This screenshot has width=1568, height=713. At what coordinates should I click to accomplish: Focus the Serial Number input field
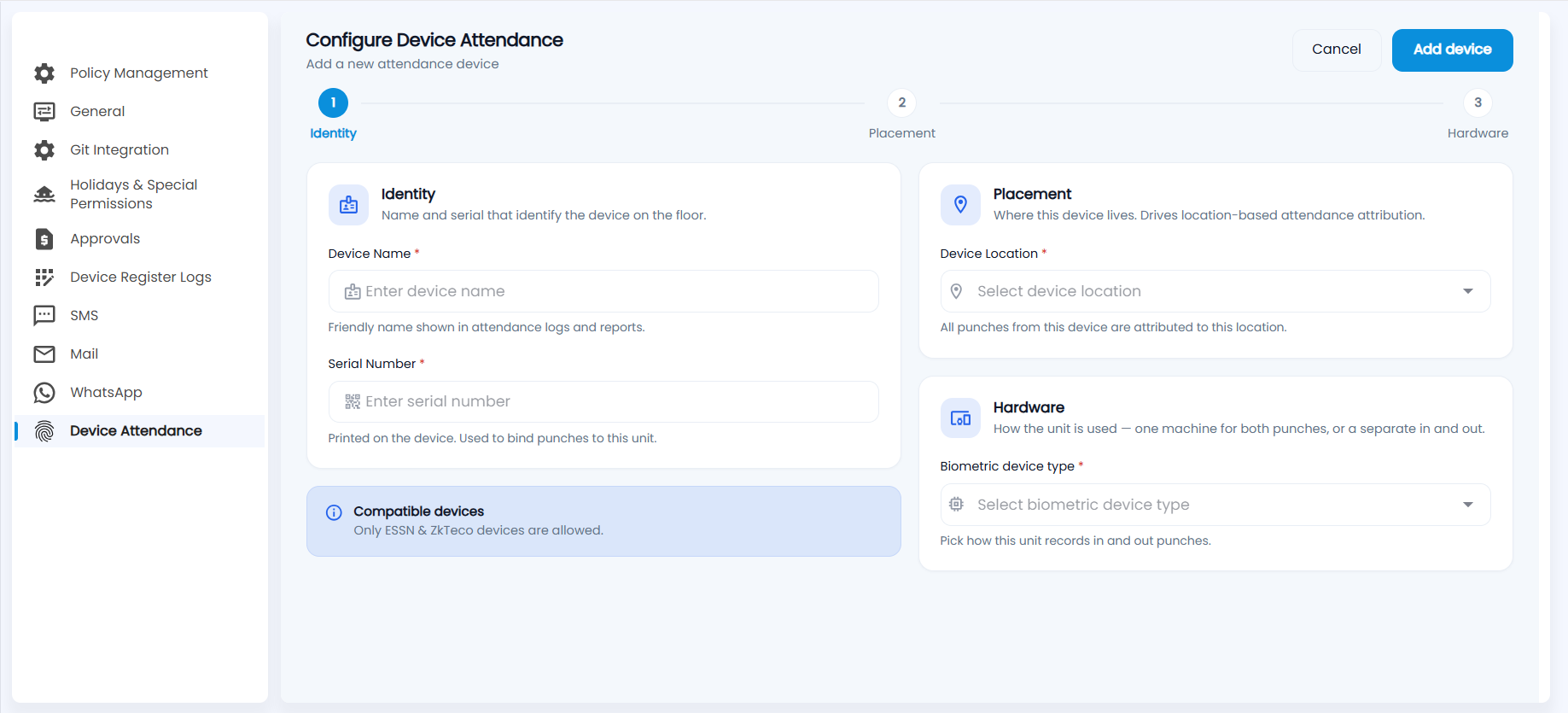coord(603,402)
